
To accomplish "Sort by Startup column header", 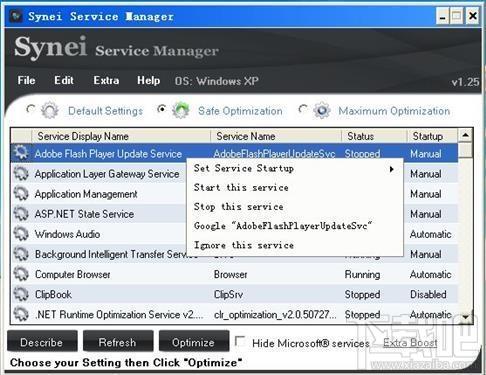I will click(432, 136).
